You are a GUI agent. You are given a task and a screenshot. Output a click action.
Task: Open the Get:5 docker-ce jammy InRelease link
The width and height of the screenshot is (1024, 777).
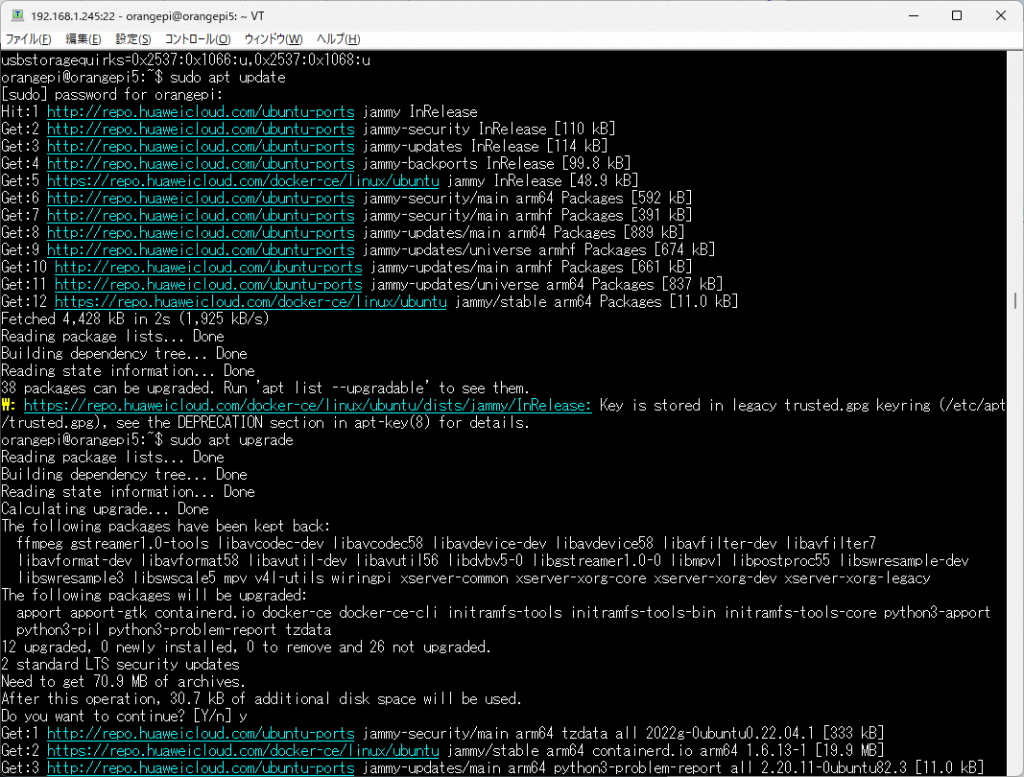coord(243,181)
